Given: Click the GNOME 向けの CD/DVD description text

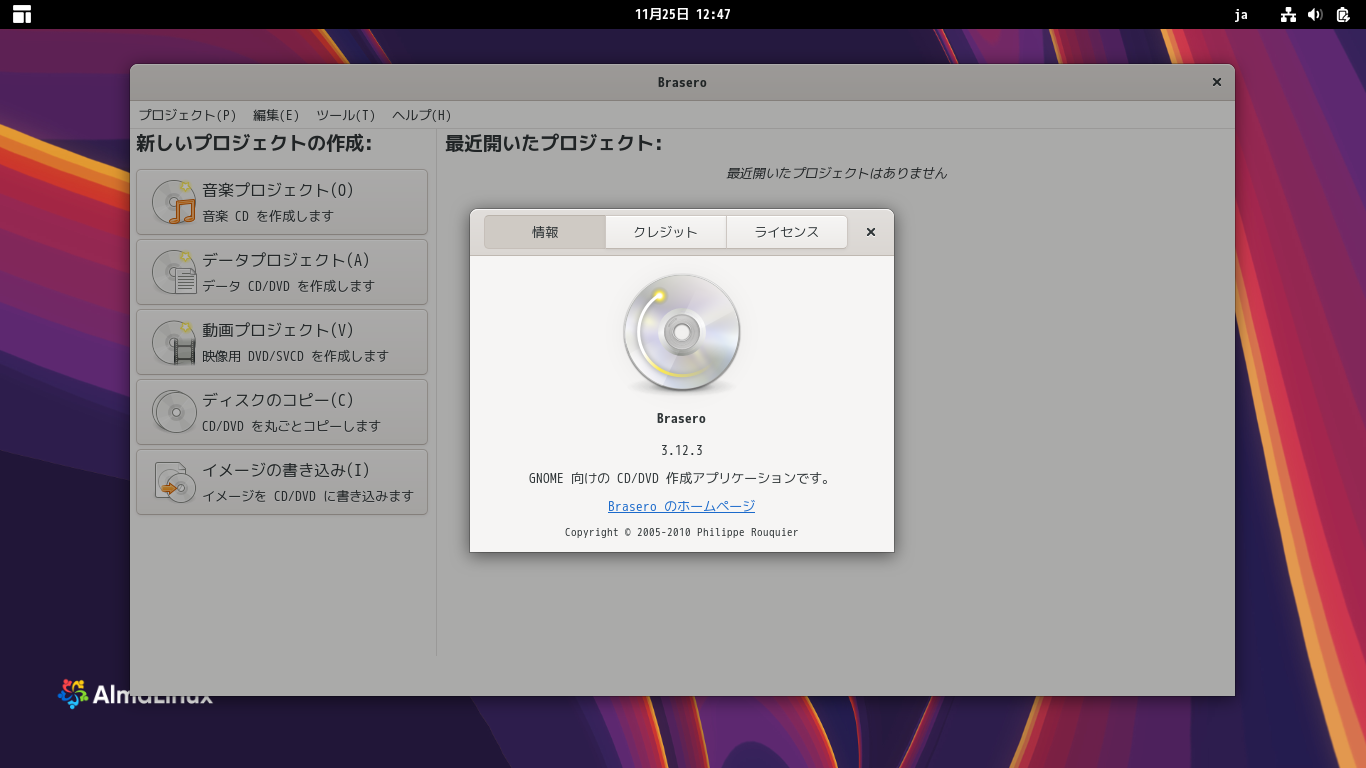Looking at the screenshot, I should tap(682, 478).
